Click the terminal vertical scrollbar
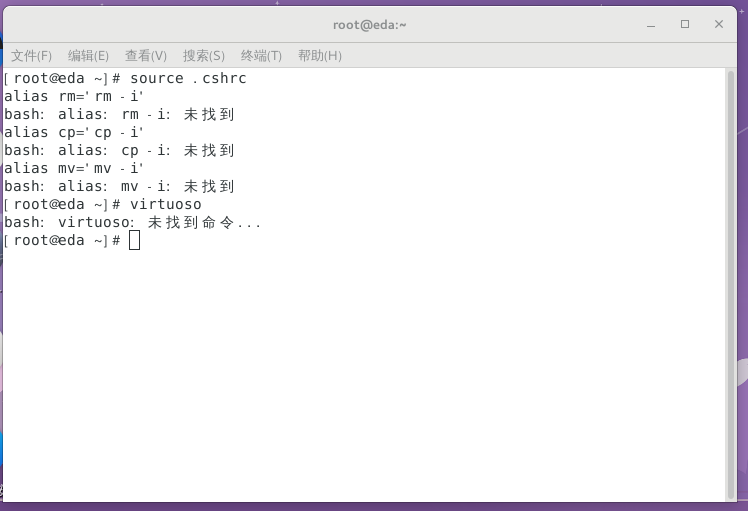Image resolution: width=748 pixels, height=511 pixels. tap(731, 284)
